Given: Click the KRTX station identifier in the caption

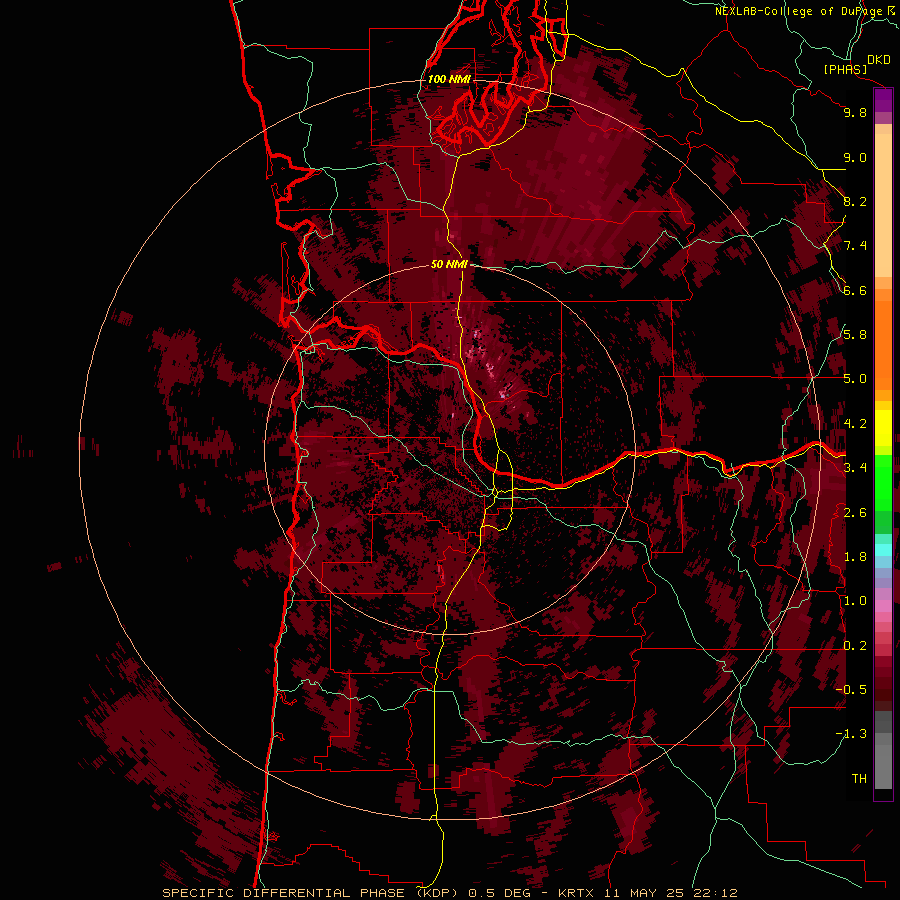Looking at the screenshot, I should click(x=577, y=893).
